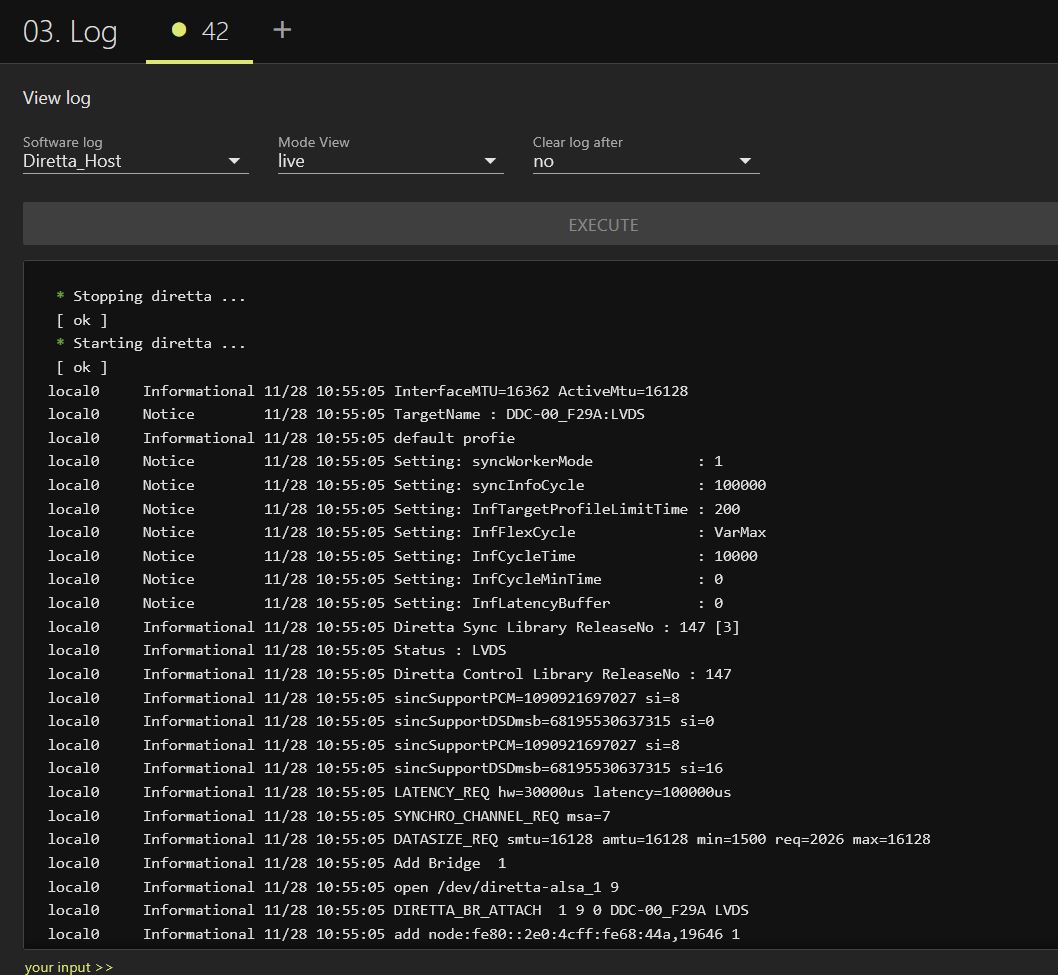This screenshot has height=975, width=1058.
Task: Select the Diretta Control Library ReleaseNo line
Action: pos(389,674)
